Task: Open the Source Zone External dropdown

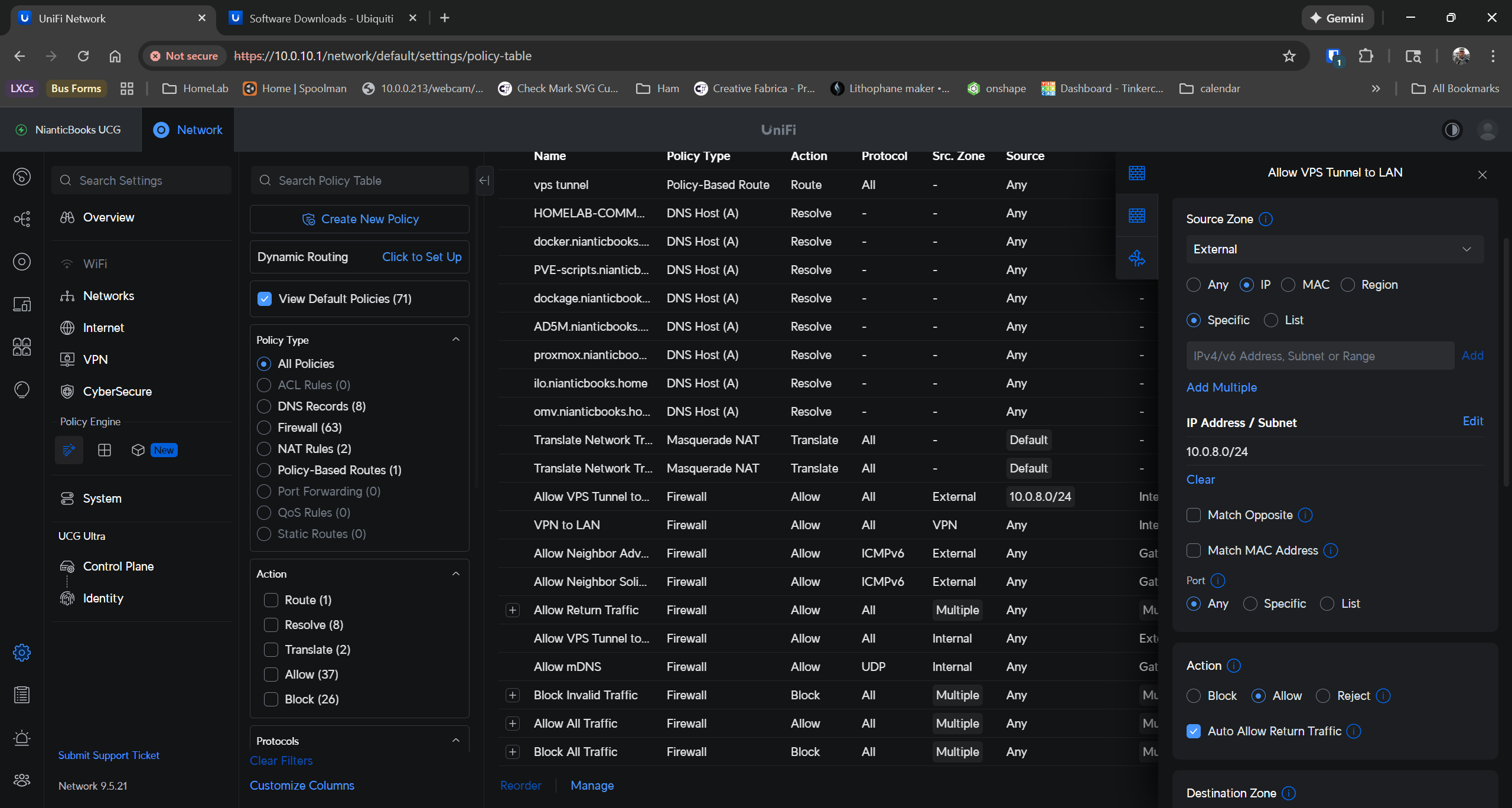Action: tap(1334, 249)
